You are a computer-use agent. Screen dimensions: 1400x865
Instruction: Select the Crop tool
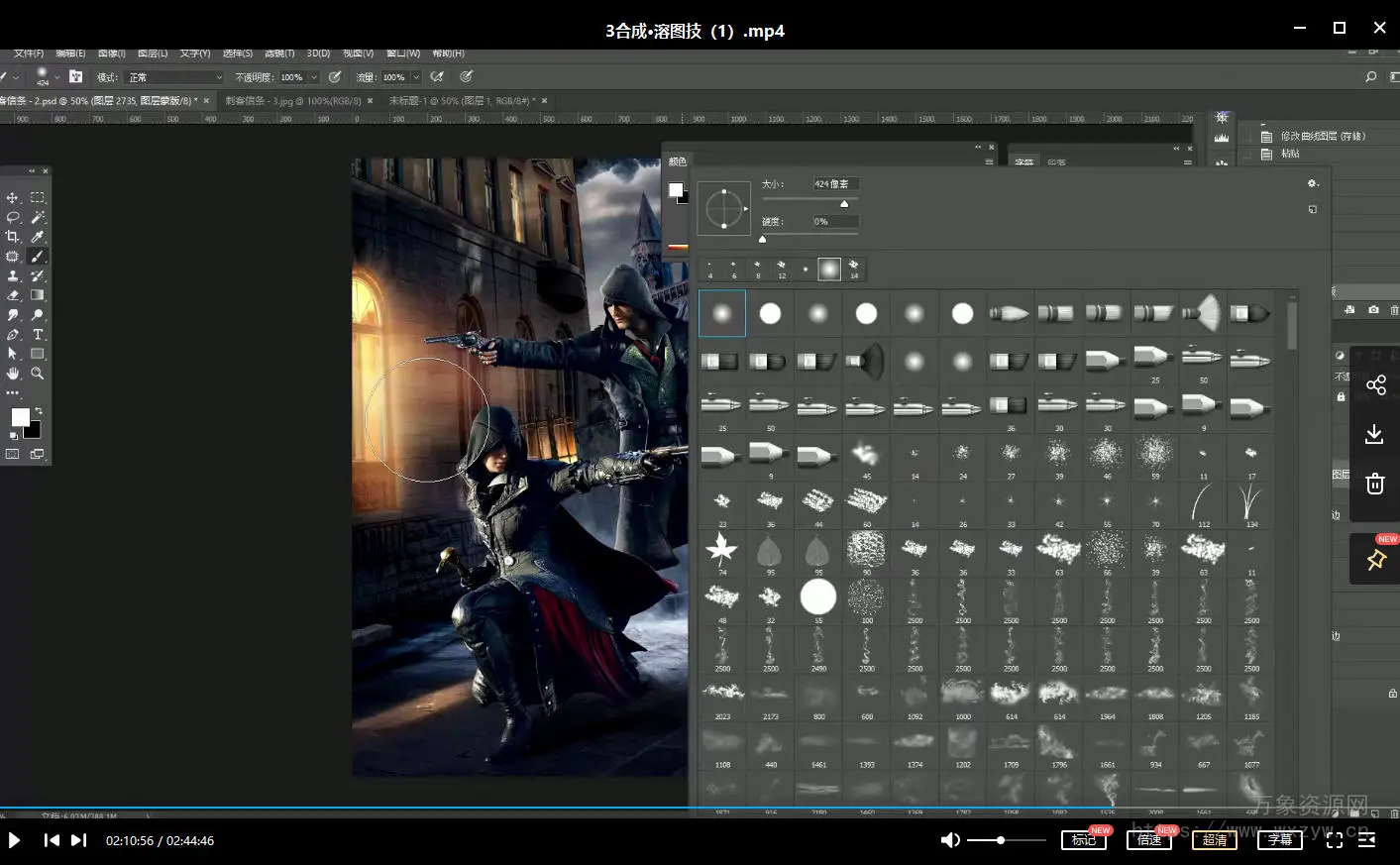tap(13, 237)
